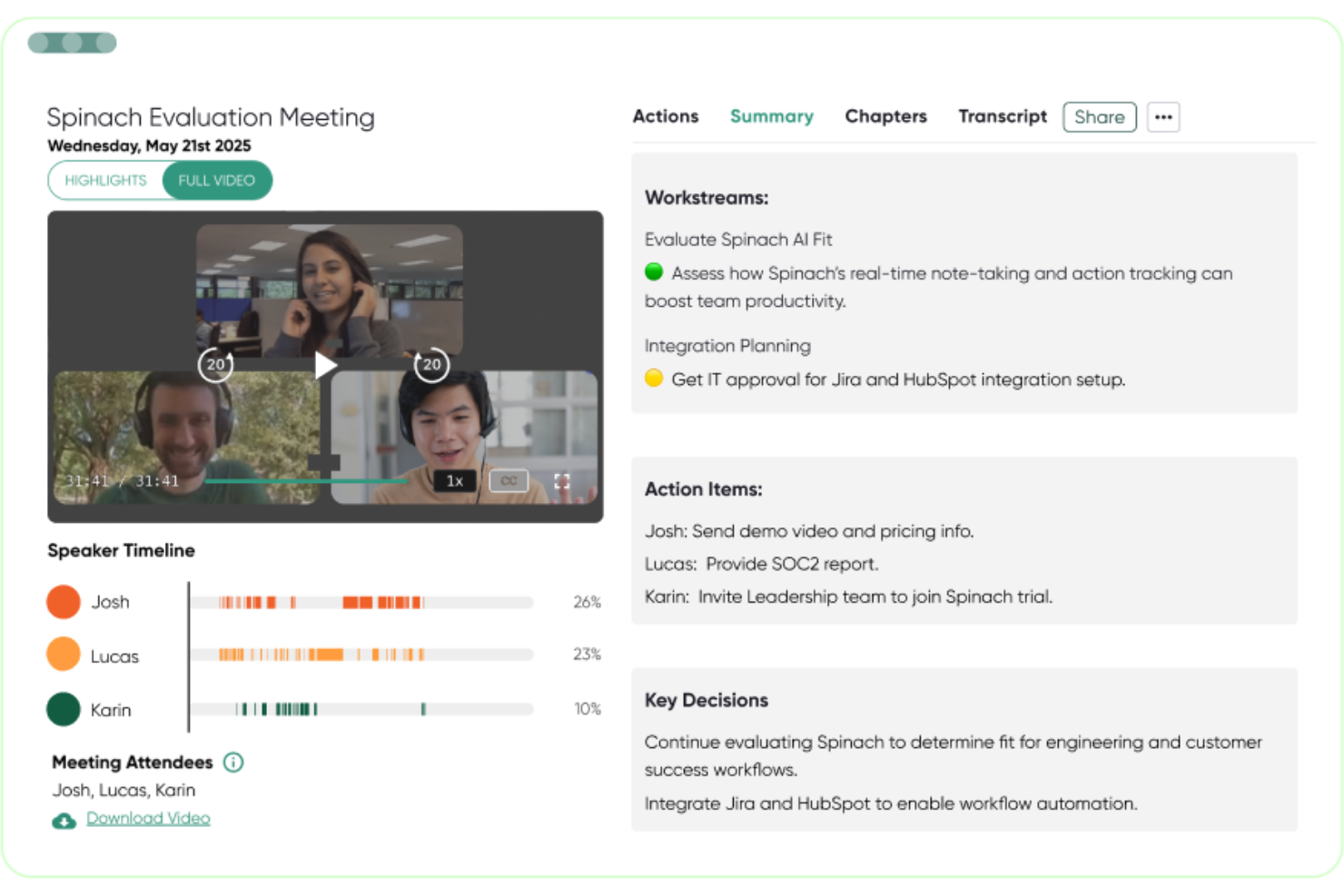Click the 'Speaker Timeline' heading
This screenshot has width=1344, height=896.
tap(121, 550)
